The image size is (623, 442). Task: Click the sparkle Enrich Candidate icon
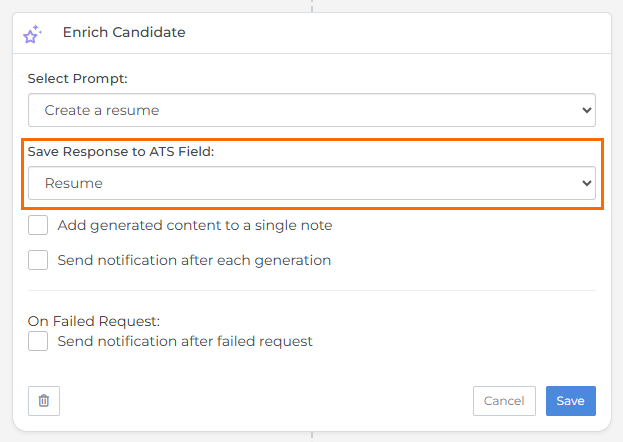click(32, 34)
